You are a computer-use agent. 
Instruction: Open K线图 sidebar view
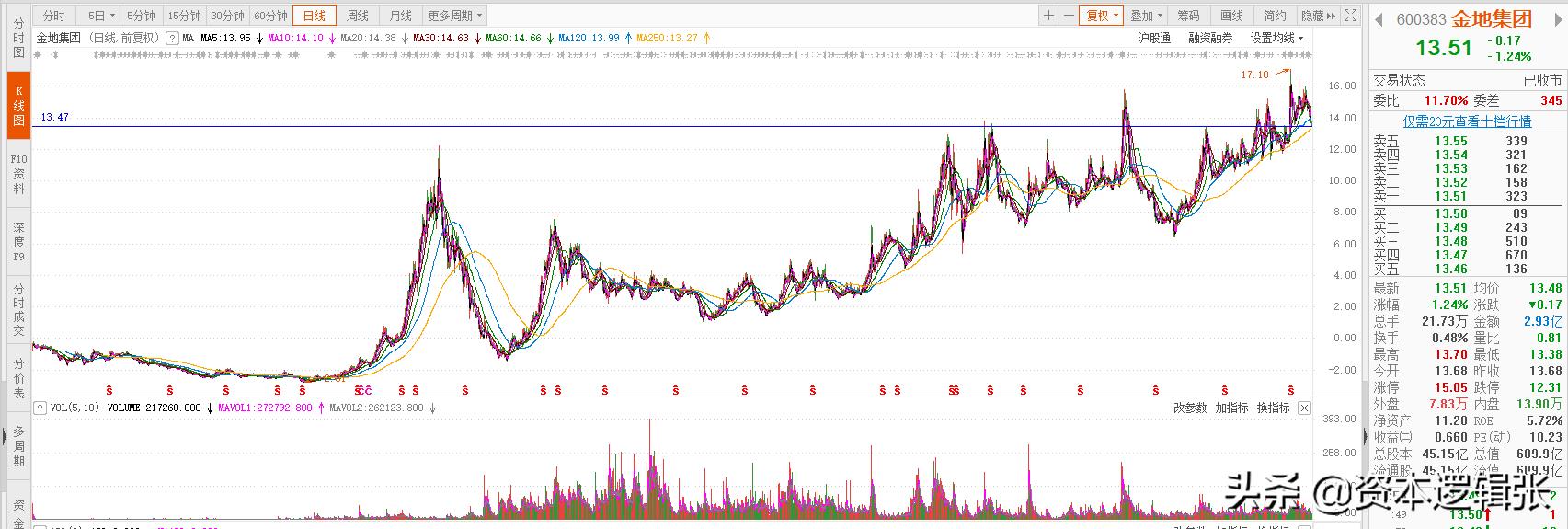(x=18, y=107)
